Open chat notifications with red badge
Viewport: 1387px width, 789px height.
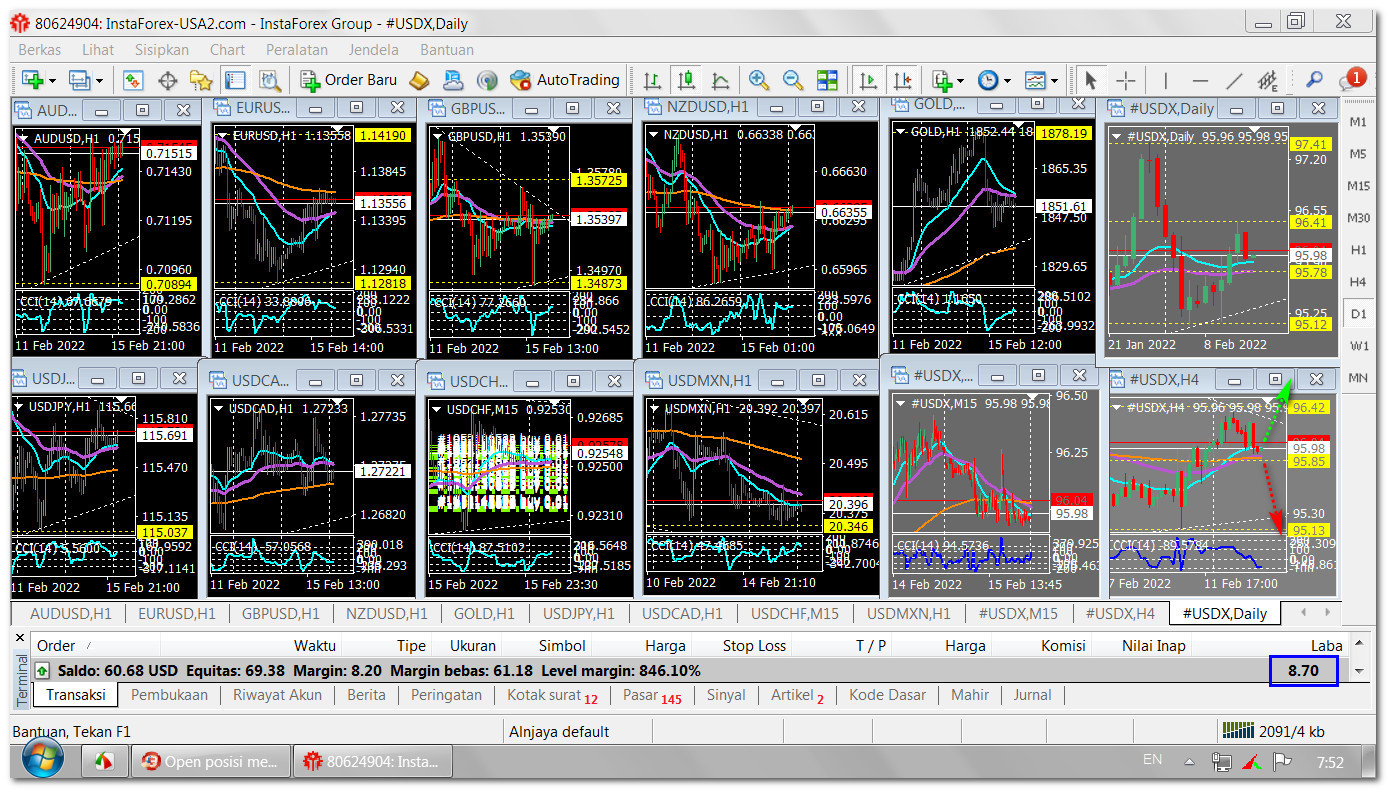tap(1352, 79)
